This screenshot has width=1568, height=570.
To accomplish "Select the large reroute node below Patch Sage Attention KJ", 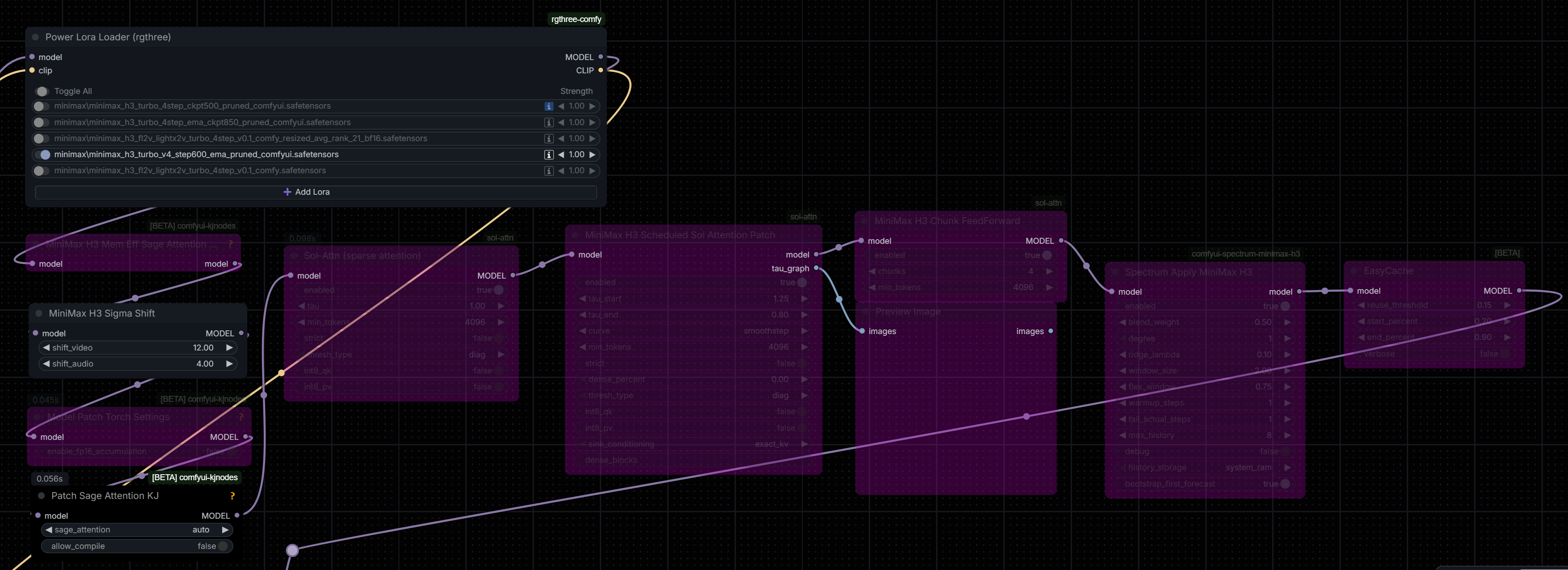I will click(292, 550).
